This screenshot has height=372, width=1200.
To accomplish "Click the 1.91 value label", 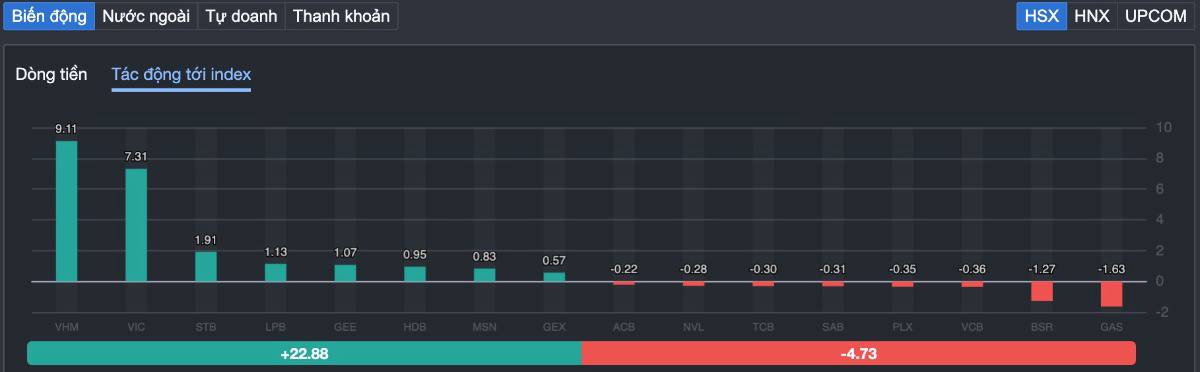I will coord(206,240).
